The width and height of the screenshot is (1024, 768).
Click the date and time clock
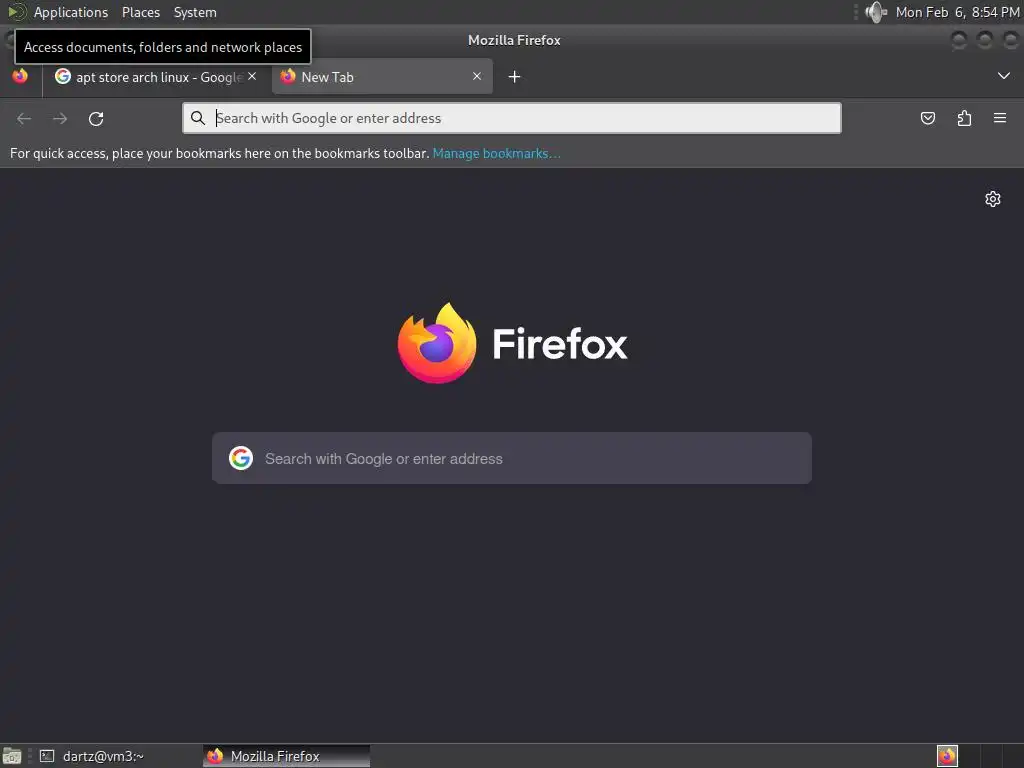[x=957, y=12]
